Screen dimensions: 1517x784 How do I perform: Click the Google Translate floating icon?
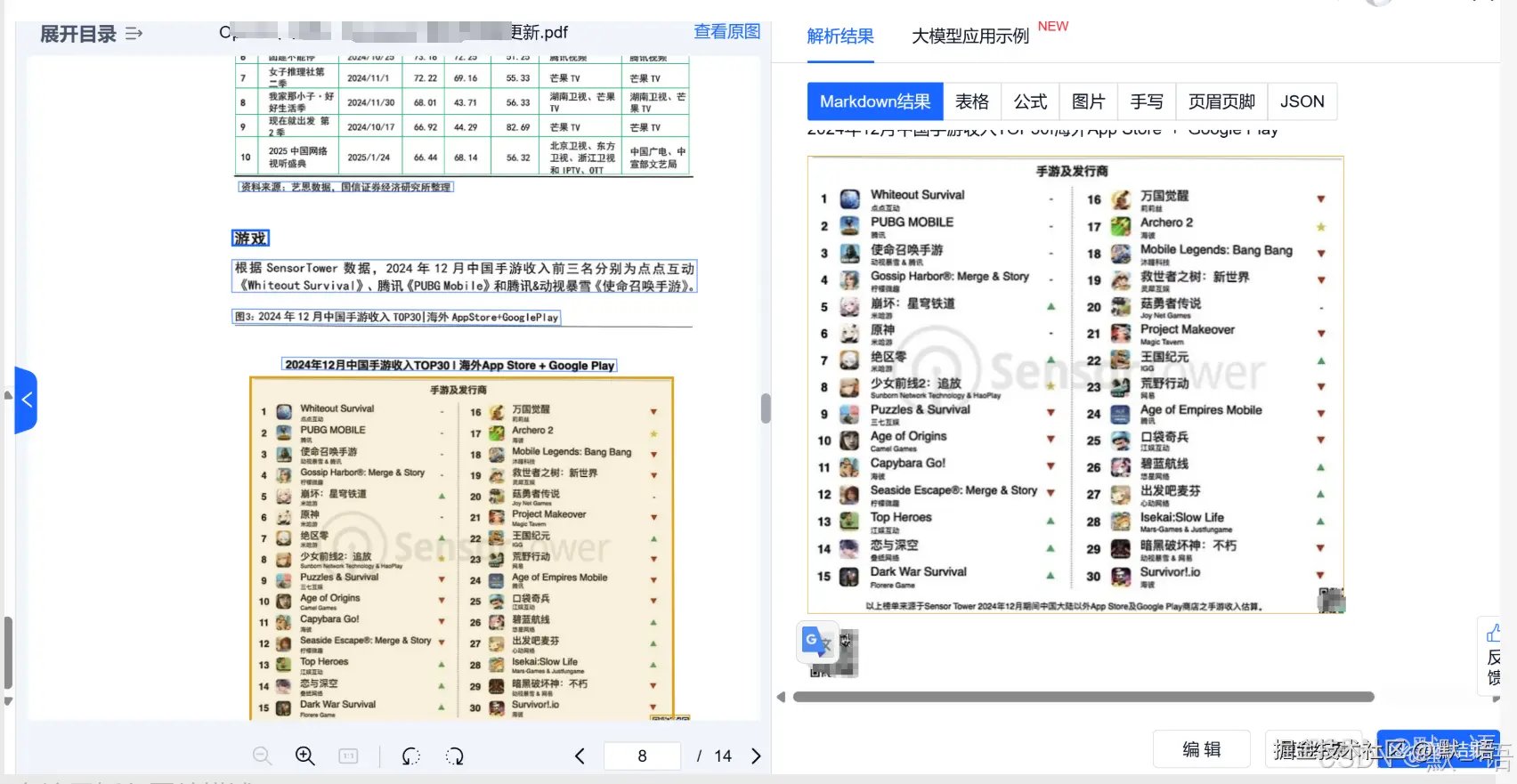817,641
